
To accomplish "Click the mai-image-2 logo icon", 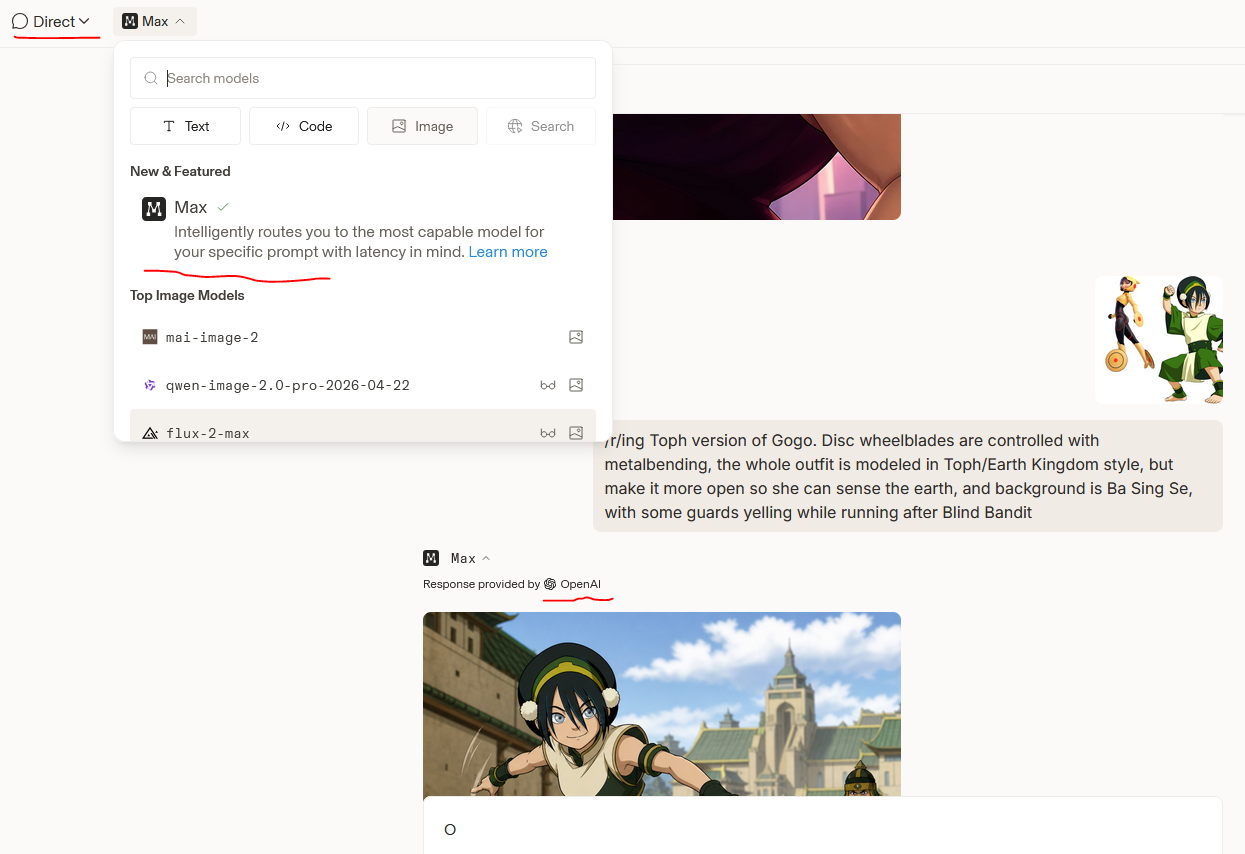I will 150,337.
